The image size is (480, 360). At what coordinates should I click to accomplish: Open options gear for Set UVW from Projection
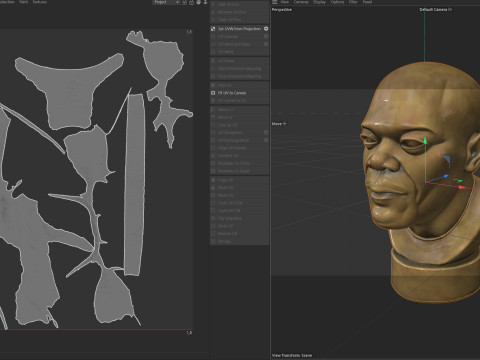[x=266, y=29]
